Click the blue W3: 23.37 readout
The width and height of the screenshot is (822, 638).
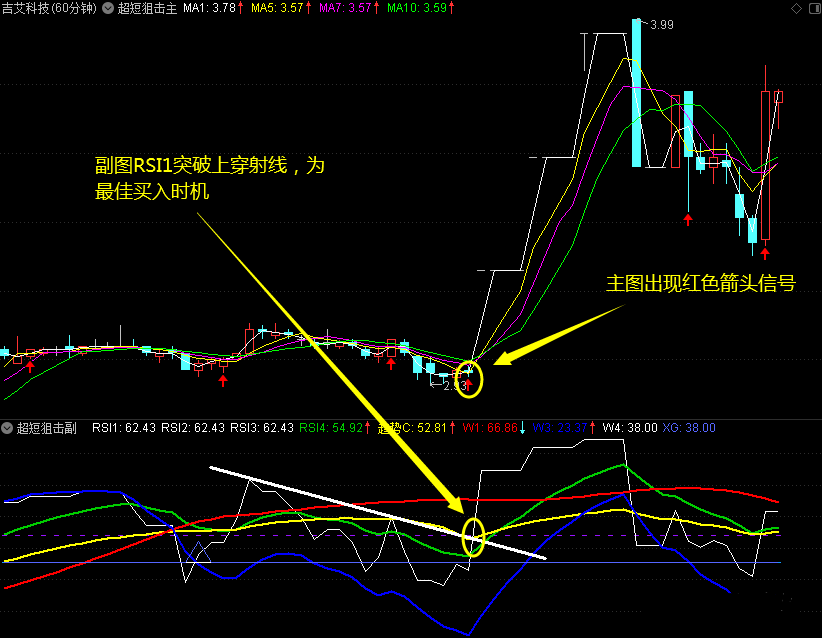coord(559,428)
